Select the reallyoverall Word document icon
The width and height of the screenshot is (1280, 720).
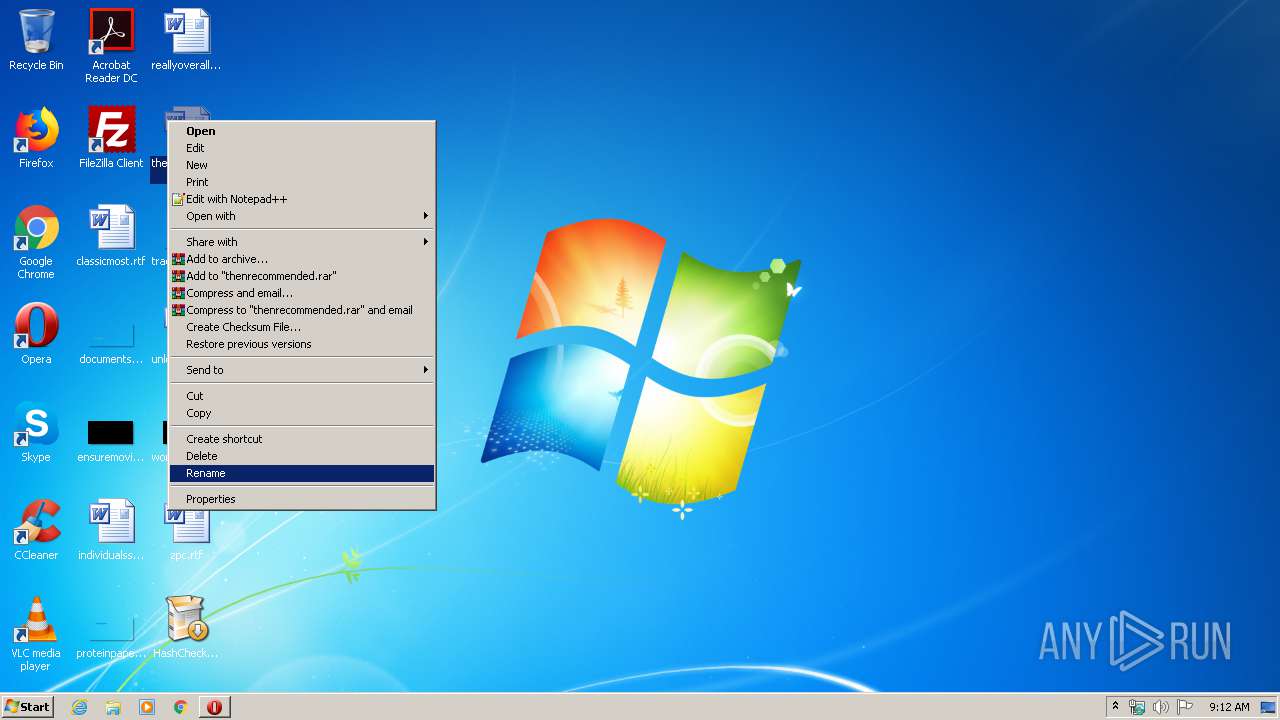[x=186, y=40]
